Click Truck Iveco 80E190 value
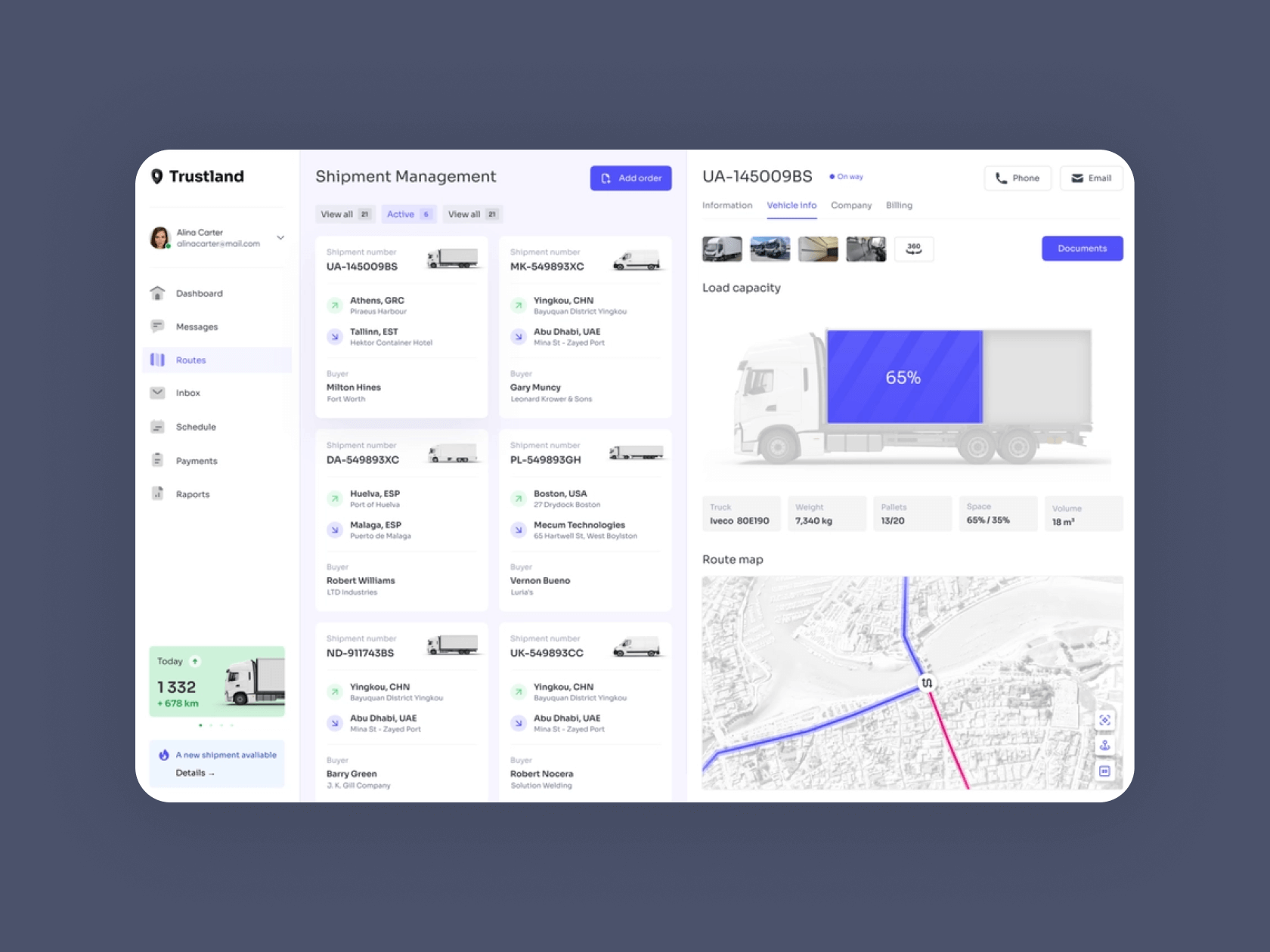Screen dimensions: 1270x952 pyautogui.click(x=739, y=521)
